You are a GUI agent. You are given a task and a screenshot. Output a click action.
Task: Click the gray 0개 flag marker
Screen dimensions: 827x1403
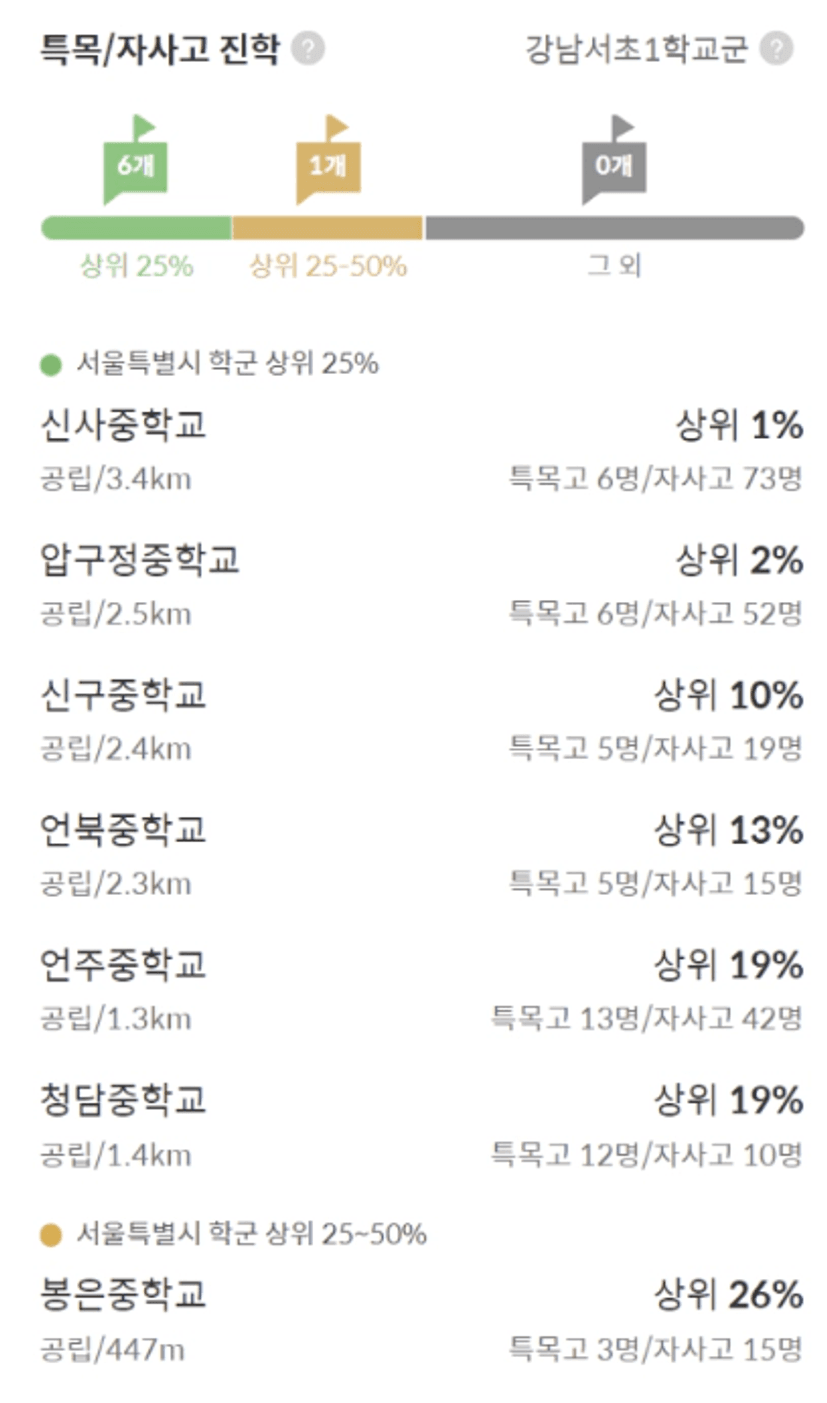coord(613,164)
